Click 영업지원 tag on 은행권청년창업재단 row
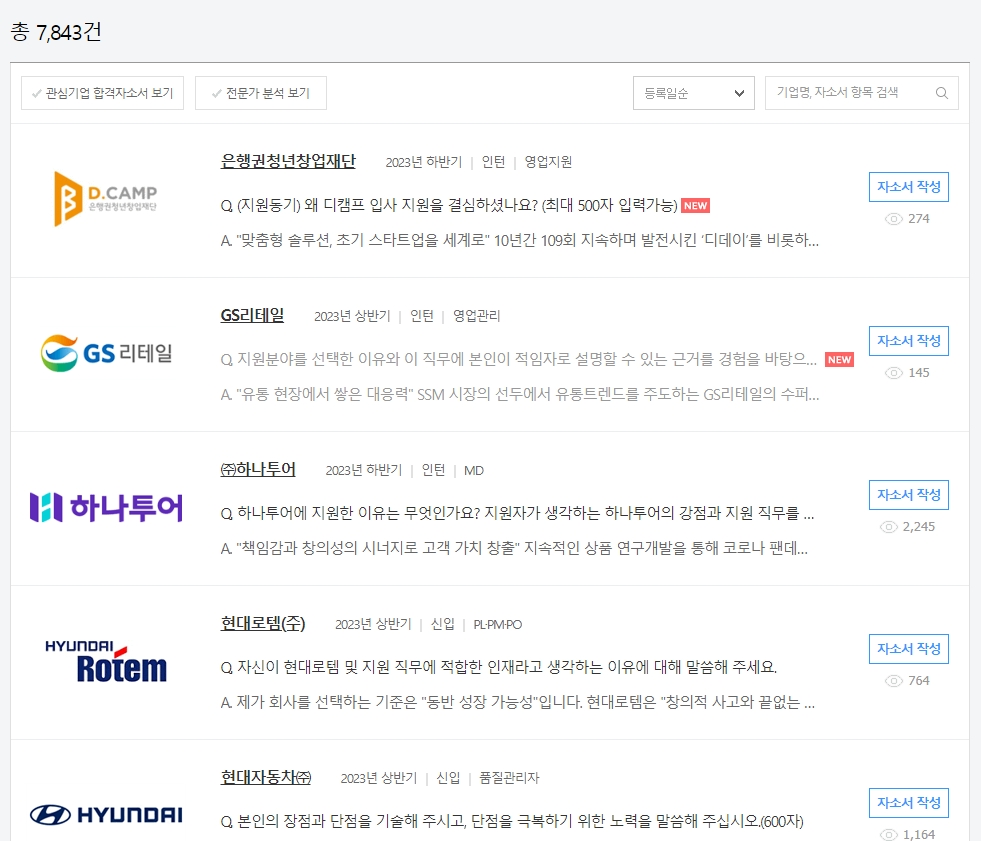981x841 pixels. 548,162
